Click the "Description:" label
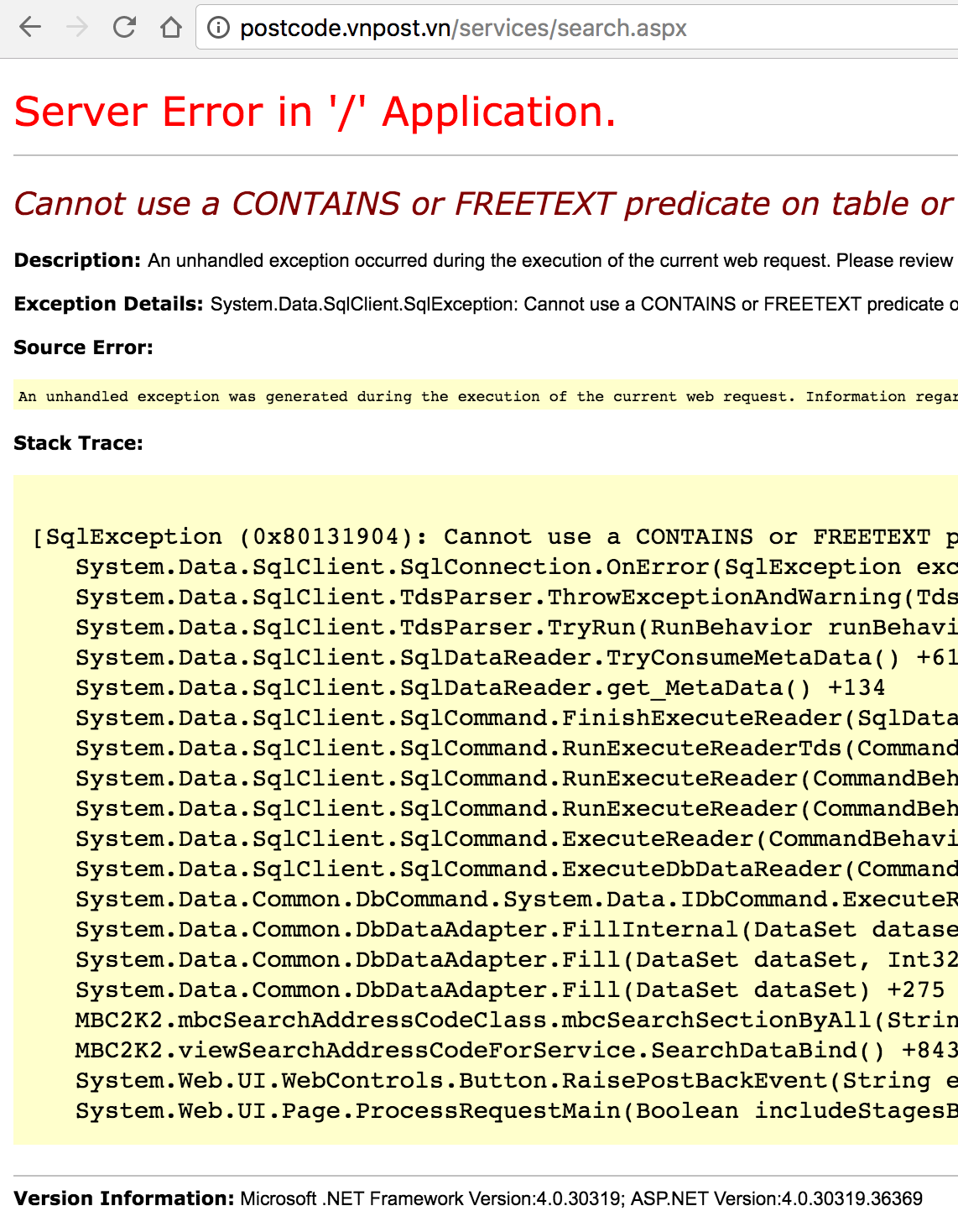Viewport: 958px width, 1232px height. [x=77, y=260]
